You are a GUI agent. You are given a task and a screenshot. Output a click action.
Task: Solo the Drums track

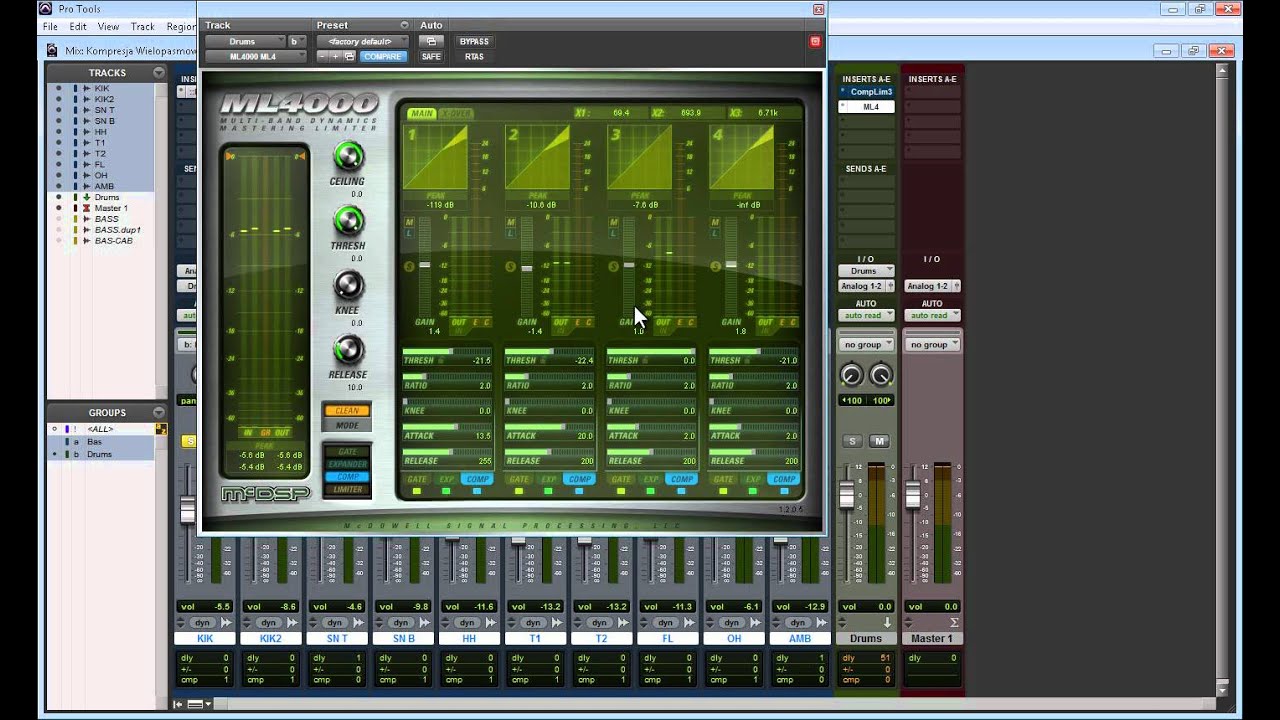(852, 441)
